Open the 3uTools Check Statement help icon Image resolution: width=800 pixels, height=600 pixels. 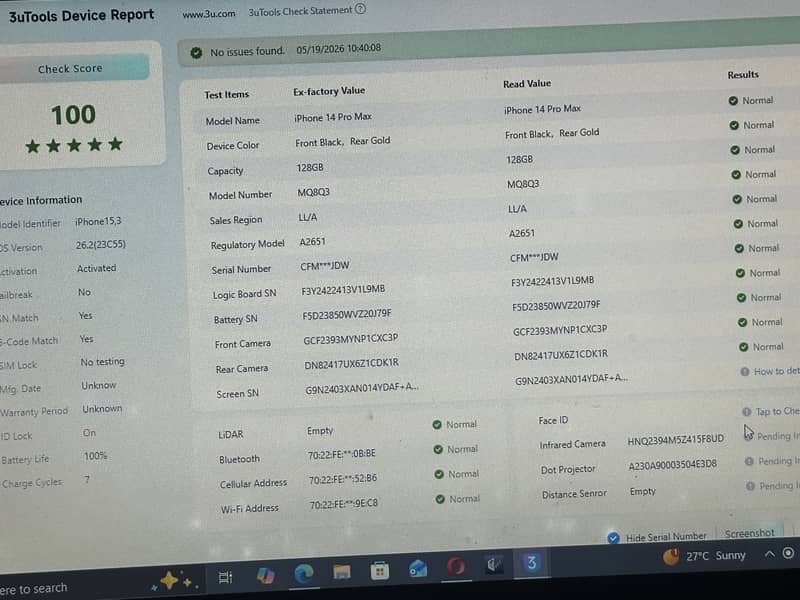[x=360, y=9]
